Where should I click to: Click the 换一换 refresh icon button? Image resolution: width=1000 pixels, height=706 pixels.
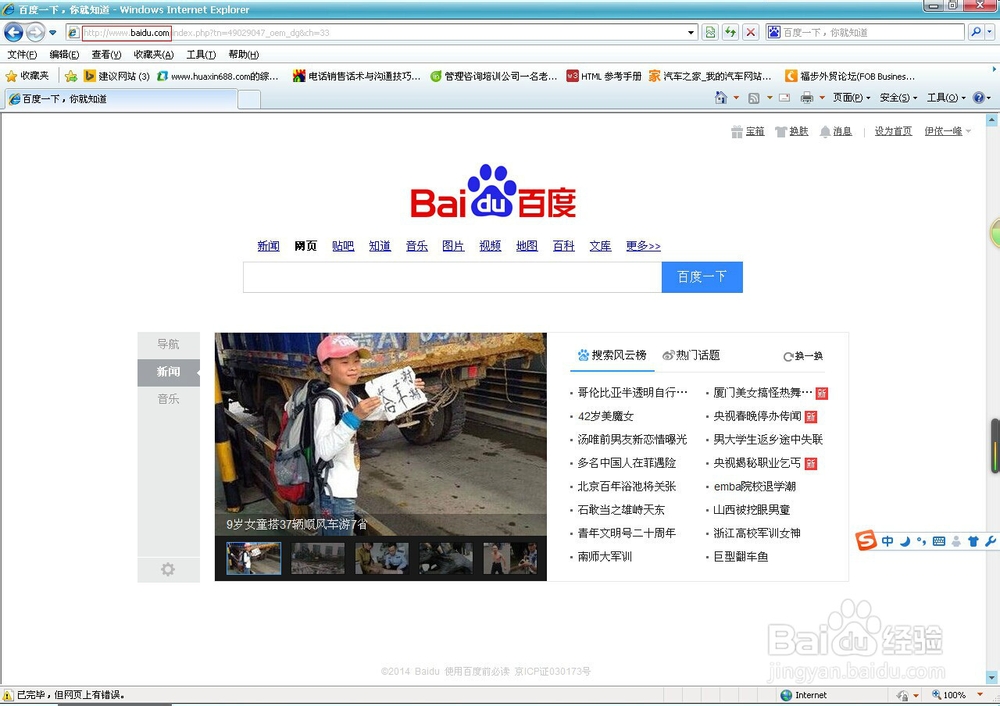pyautogui.click(x=803, y=357)
